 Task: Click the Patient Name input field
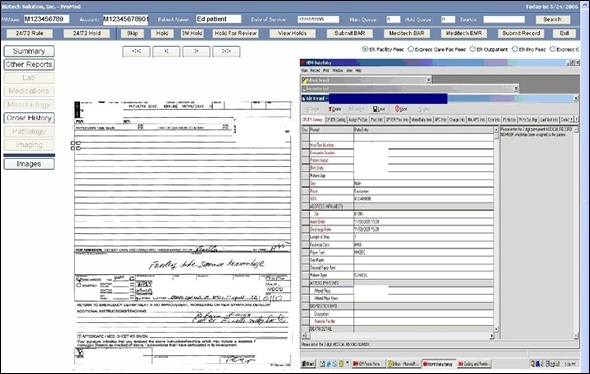point(219,19)
